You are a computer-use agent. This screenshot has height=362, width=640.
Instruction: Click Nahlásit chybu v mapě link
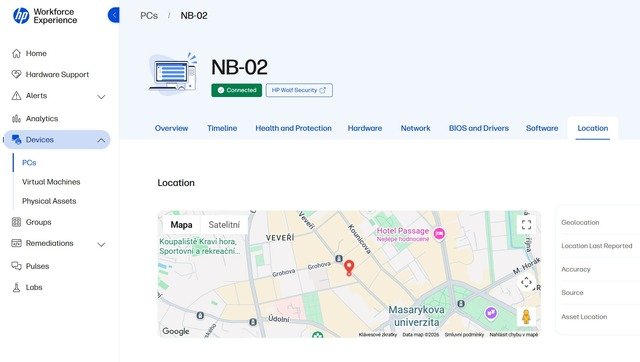(x=513, y=334)
